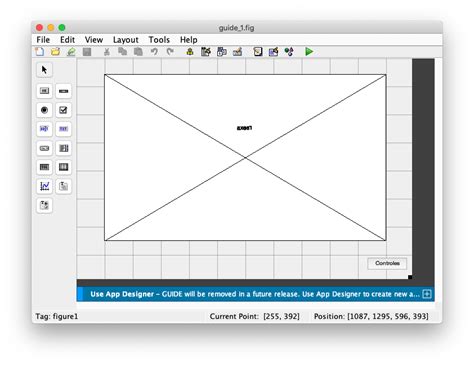
Task: Pick the Button Group component
Action: click(44, 205)
